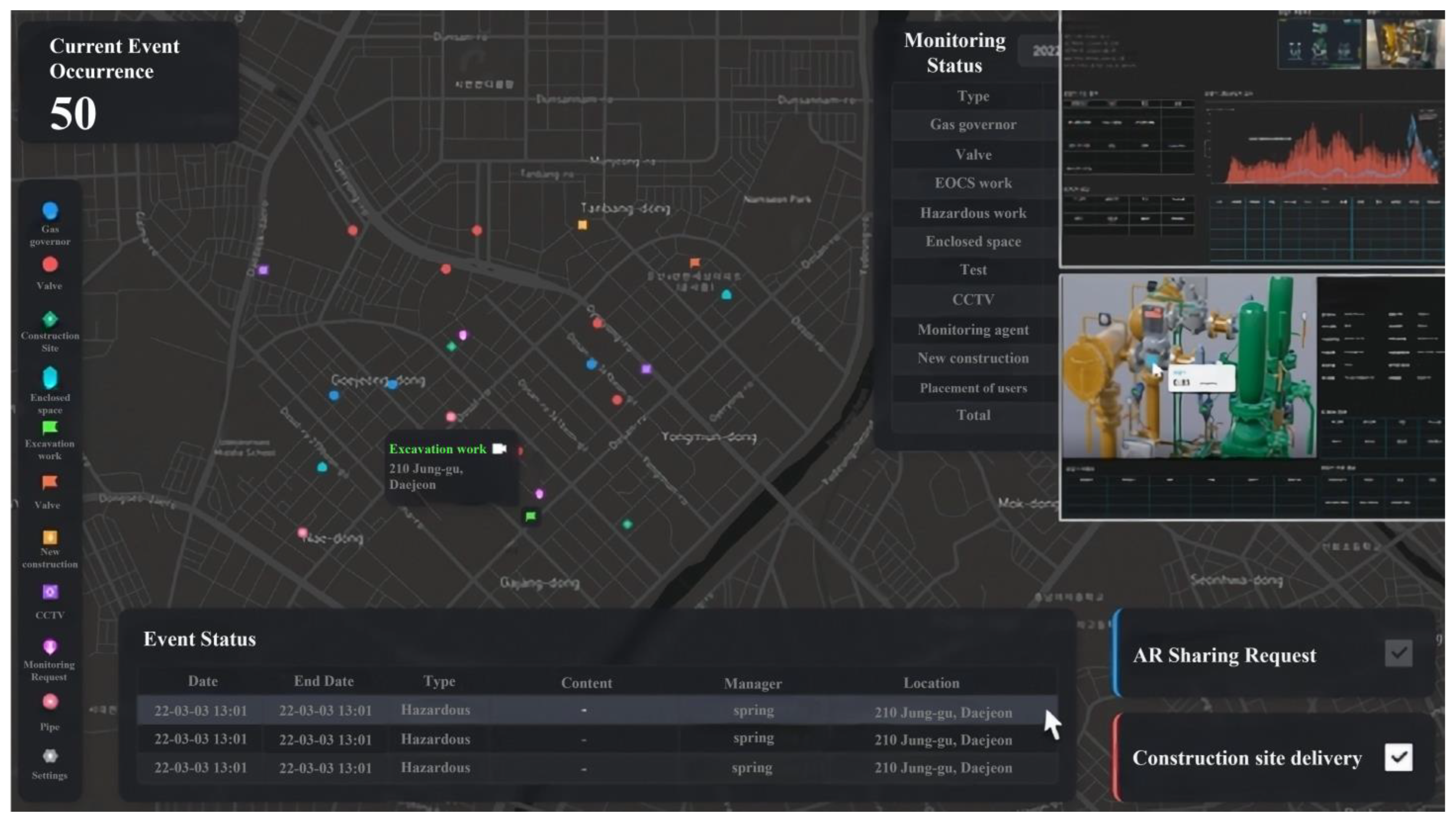Select the Pipe icon in sidebar

tap(50, 702)
